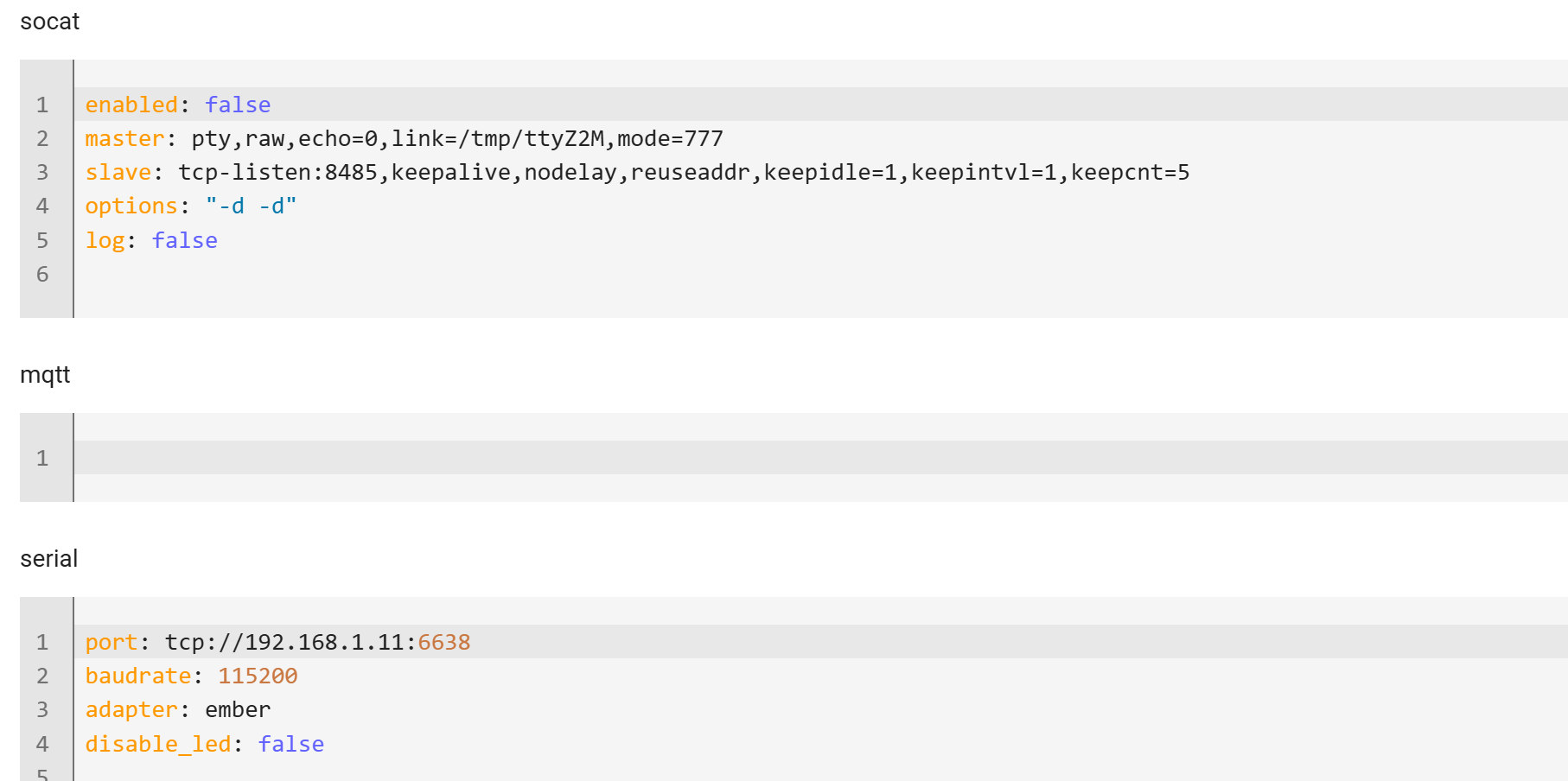Click the disable_led false value

coord(291,744)
